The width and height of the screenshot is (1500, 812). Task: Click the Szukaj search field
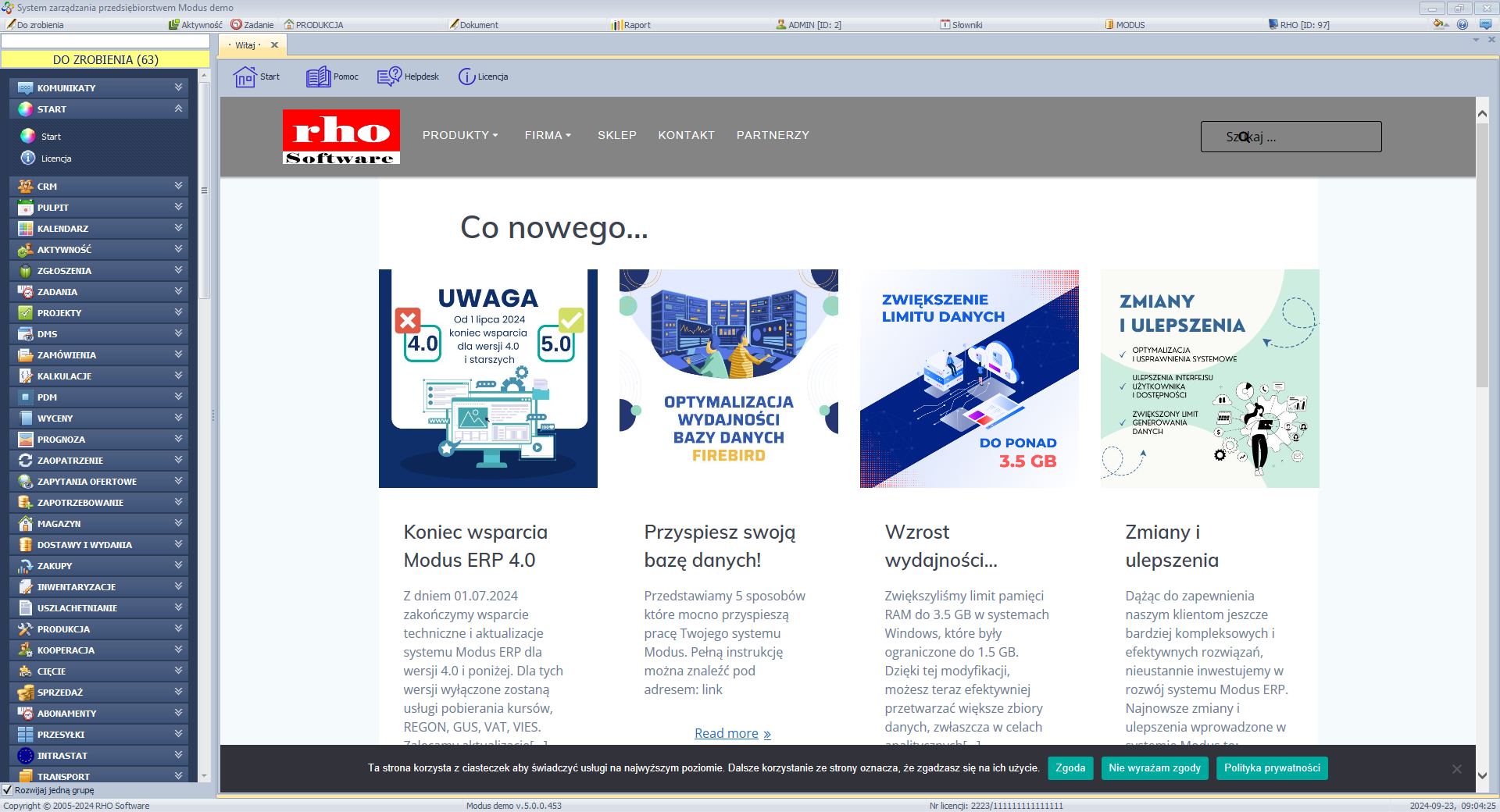click(x=1290, y=137)
